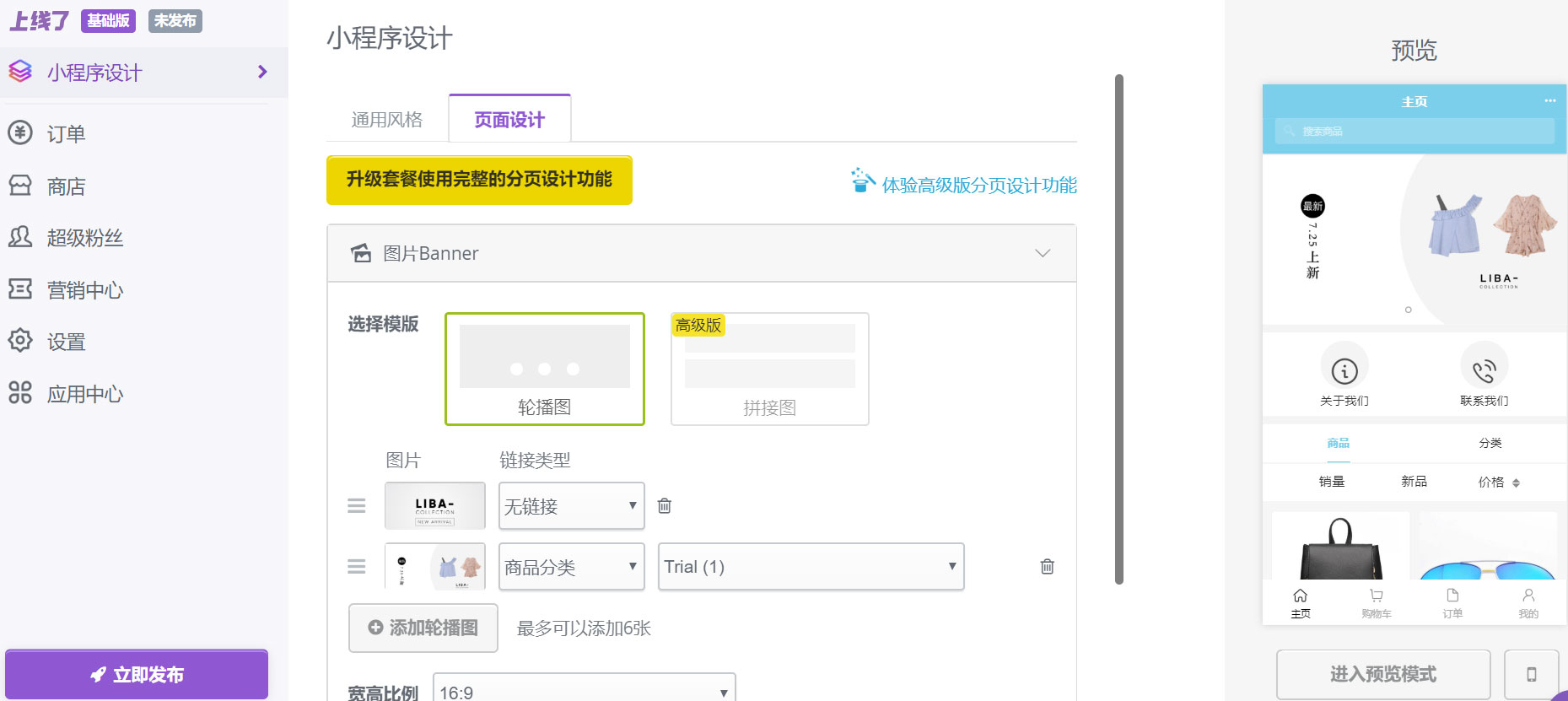
Task: Click the 上线了 logo
Action: pos(39,21)
